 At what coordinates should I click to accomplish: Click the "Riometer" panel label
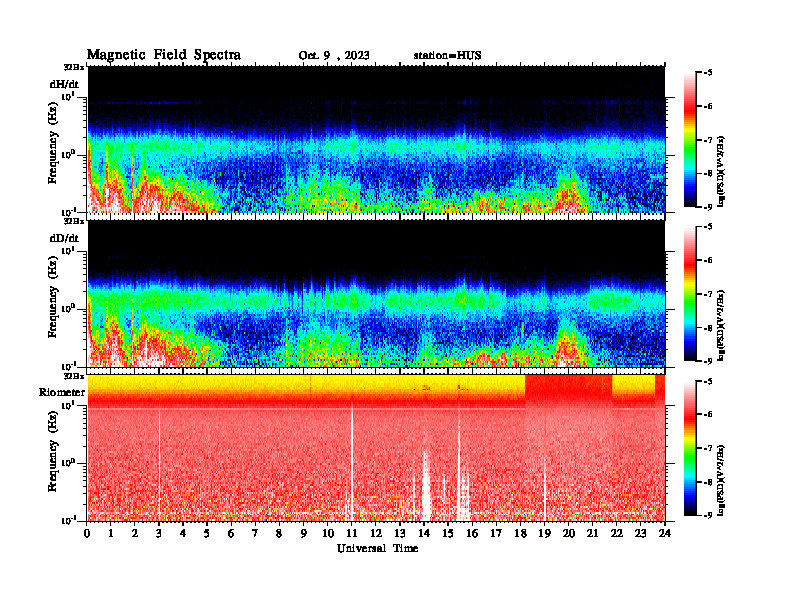point(62,392)
